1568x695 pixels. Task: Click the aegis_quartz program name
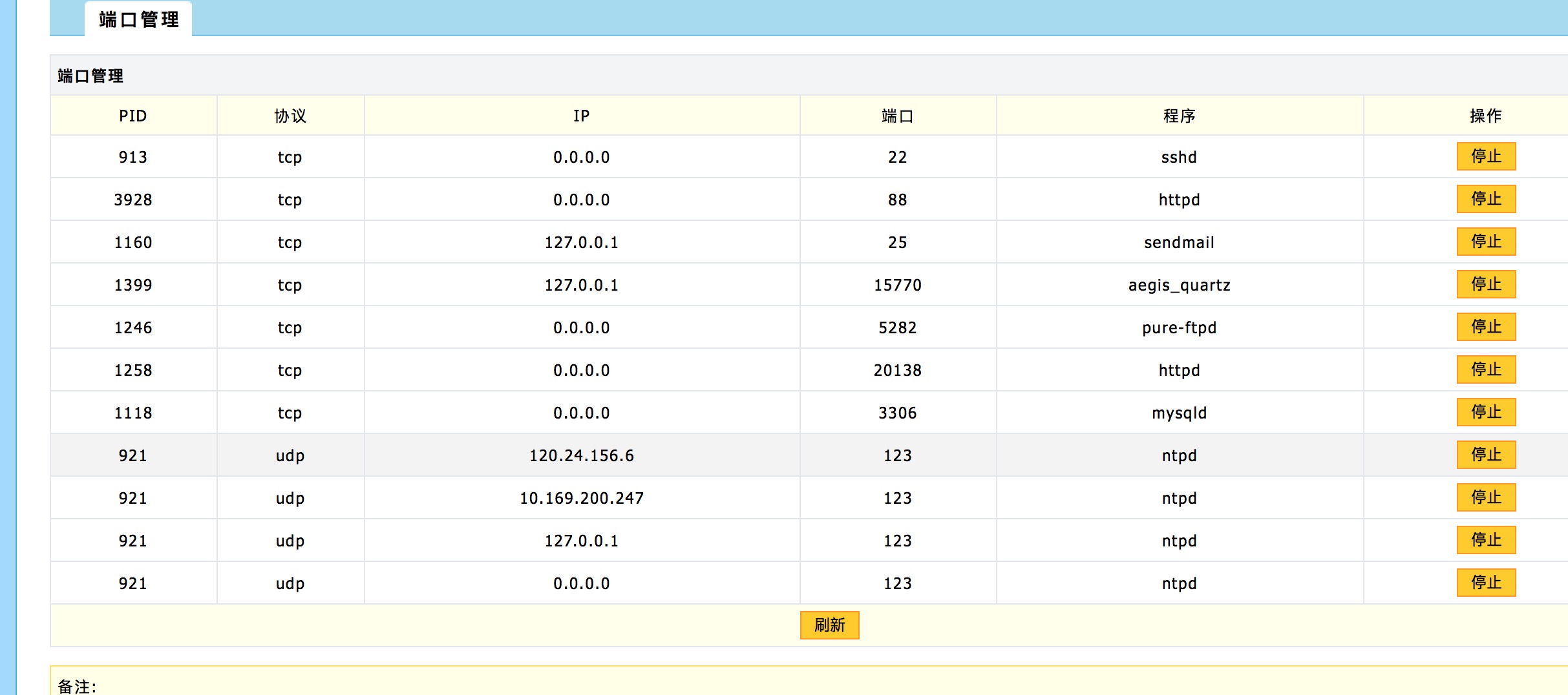tap(1180, 285)
